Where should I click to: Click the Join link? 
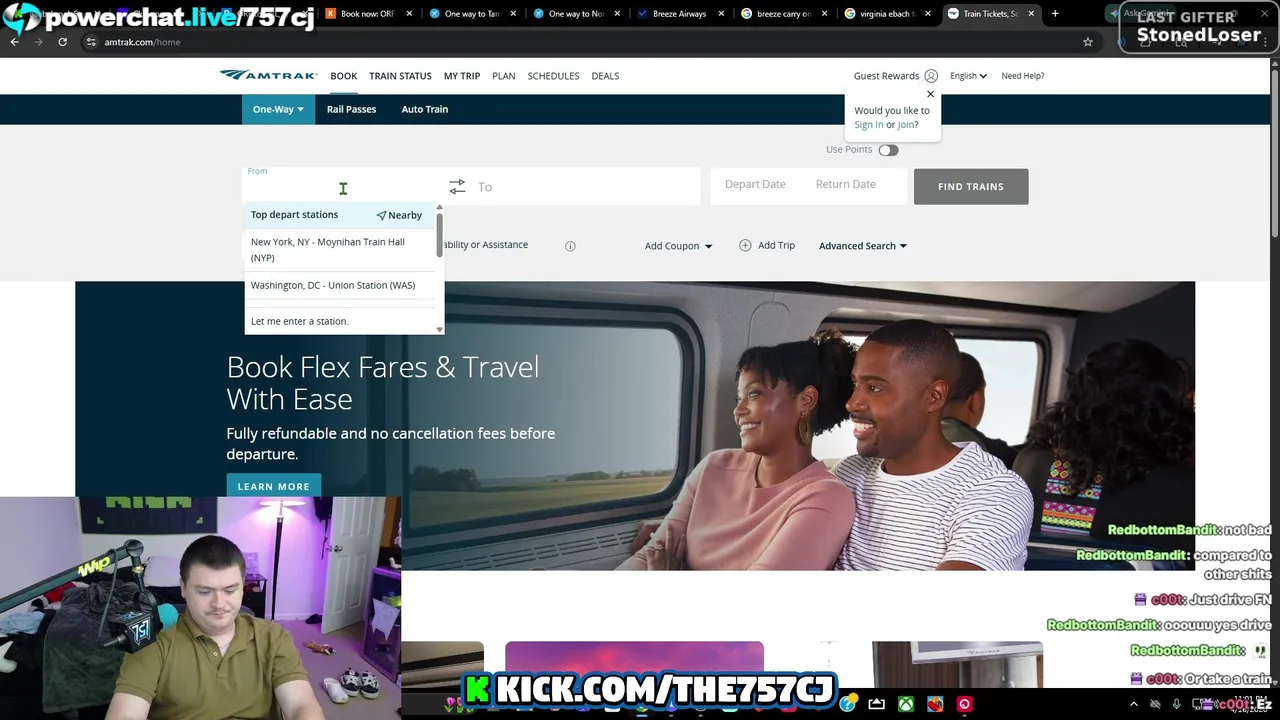coord(906,125)
